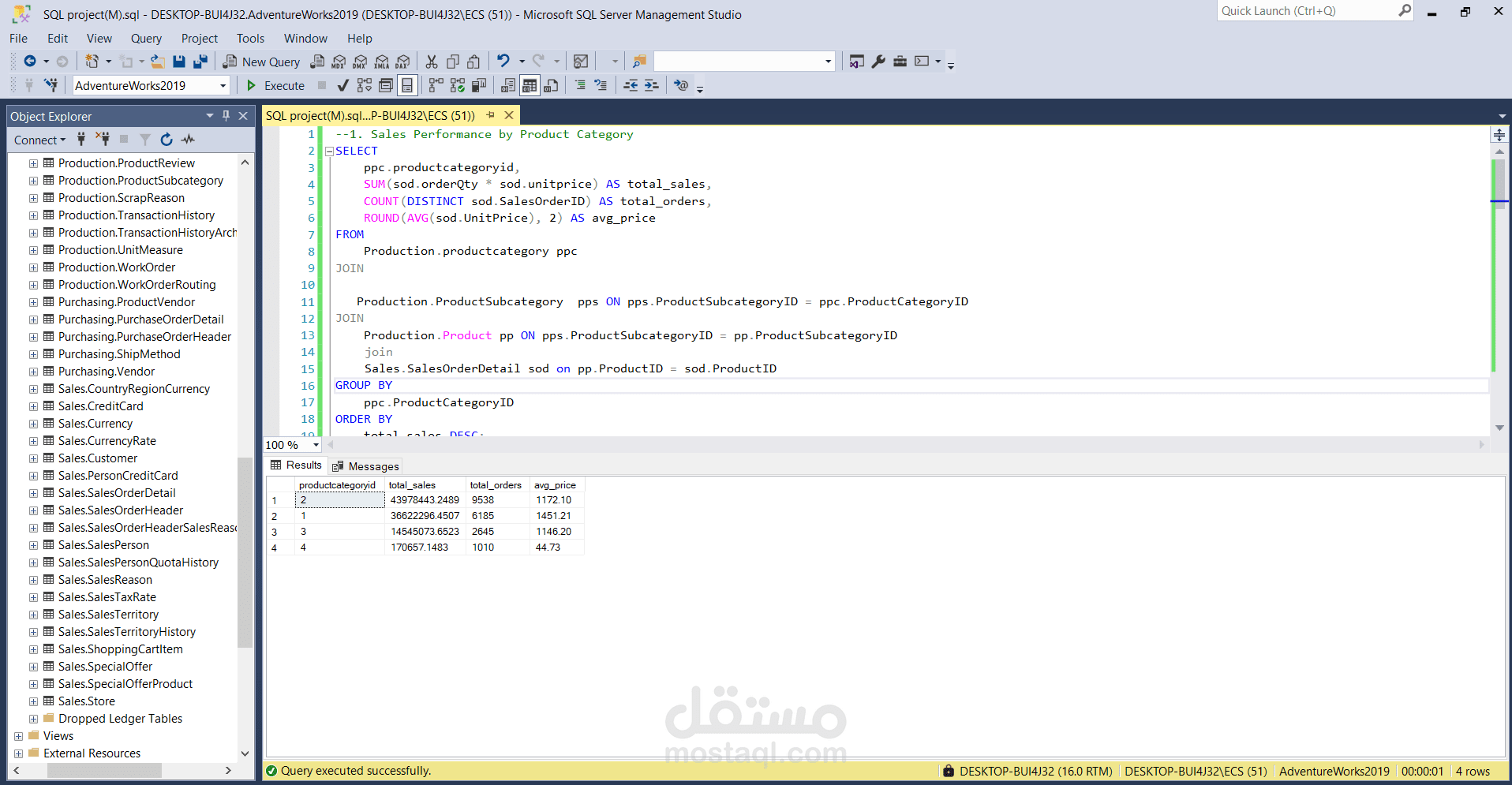
Task: Open Properties with the wrench icon
Action: 878,62
